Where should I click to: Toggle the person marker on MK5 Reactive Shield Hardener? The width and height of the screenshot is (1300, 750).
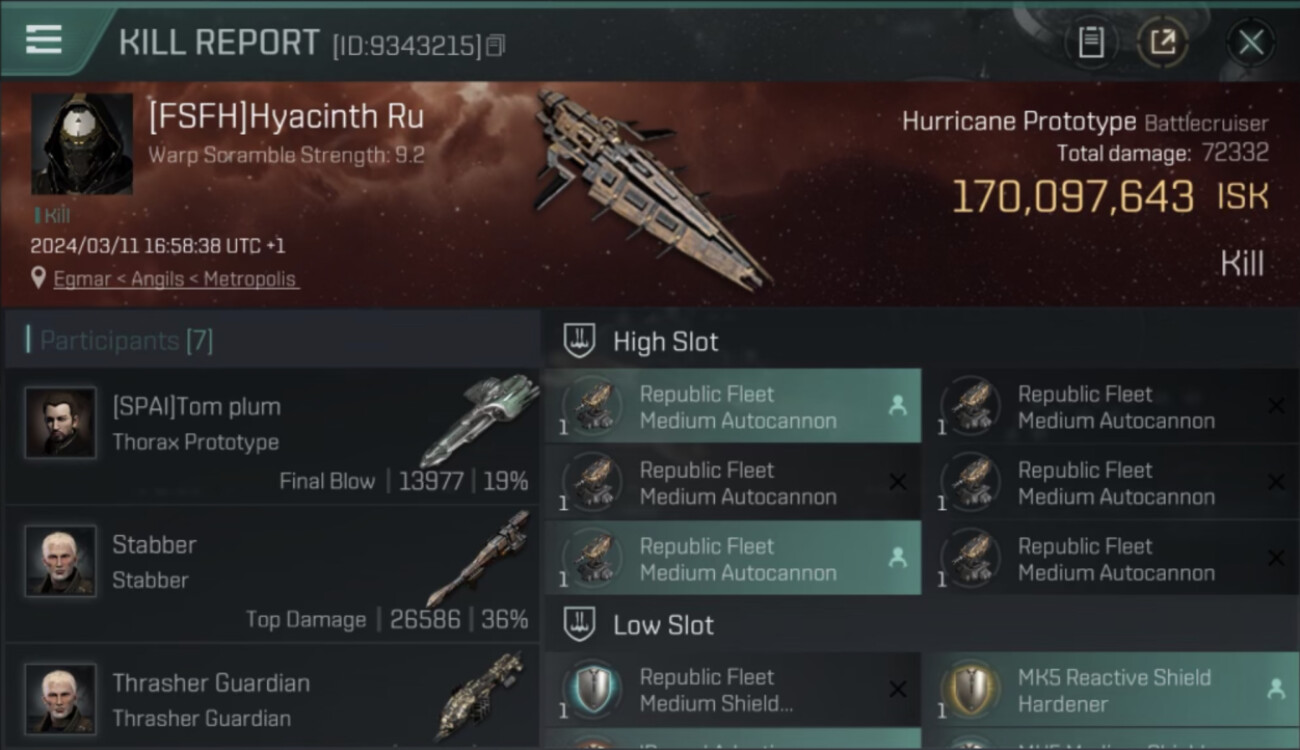(x=1275, y=689)
